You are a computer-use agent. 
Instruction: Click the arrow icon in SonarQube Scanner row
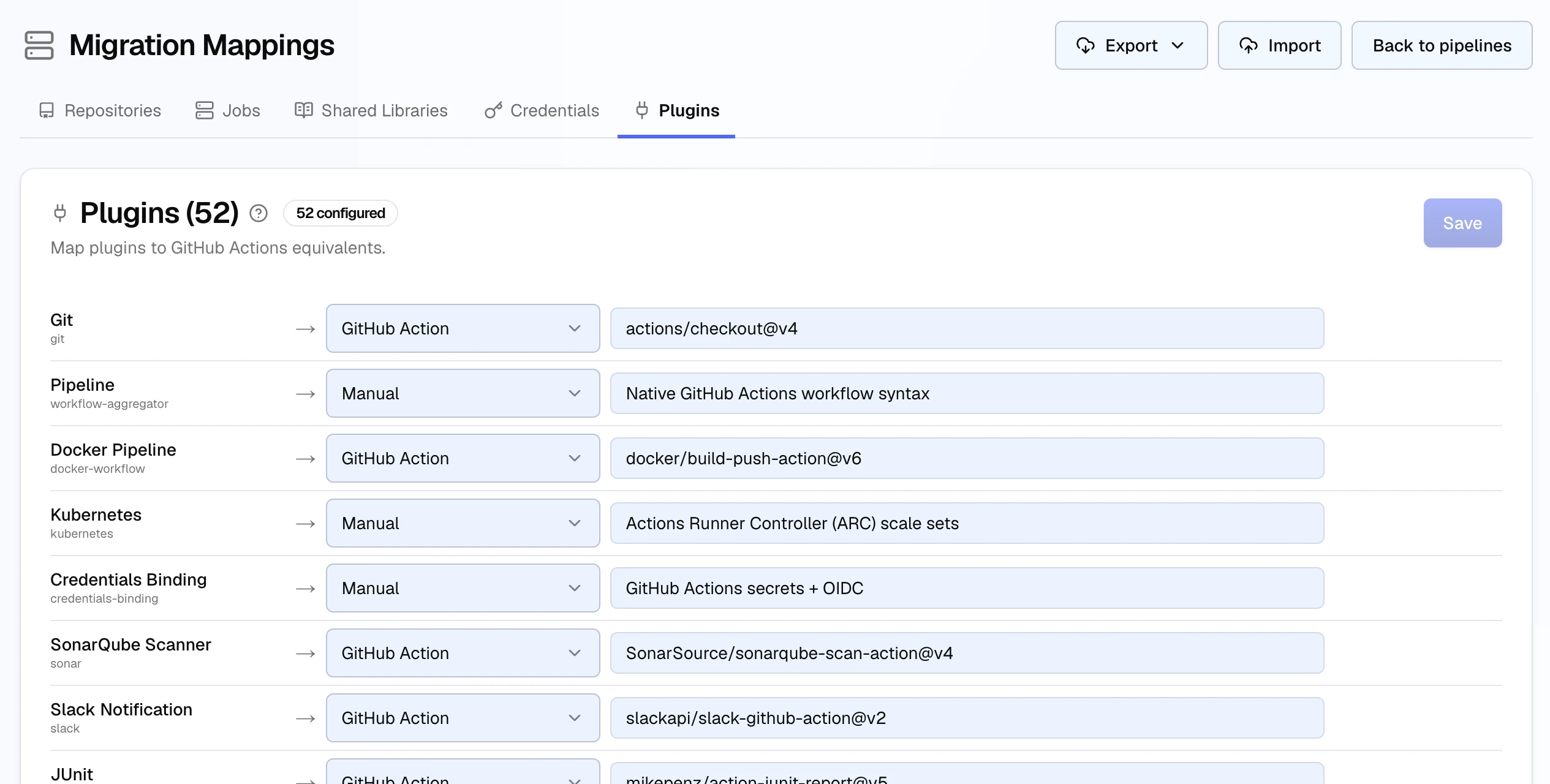pos(305,654)
